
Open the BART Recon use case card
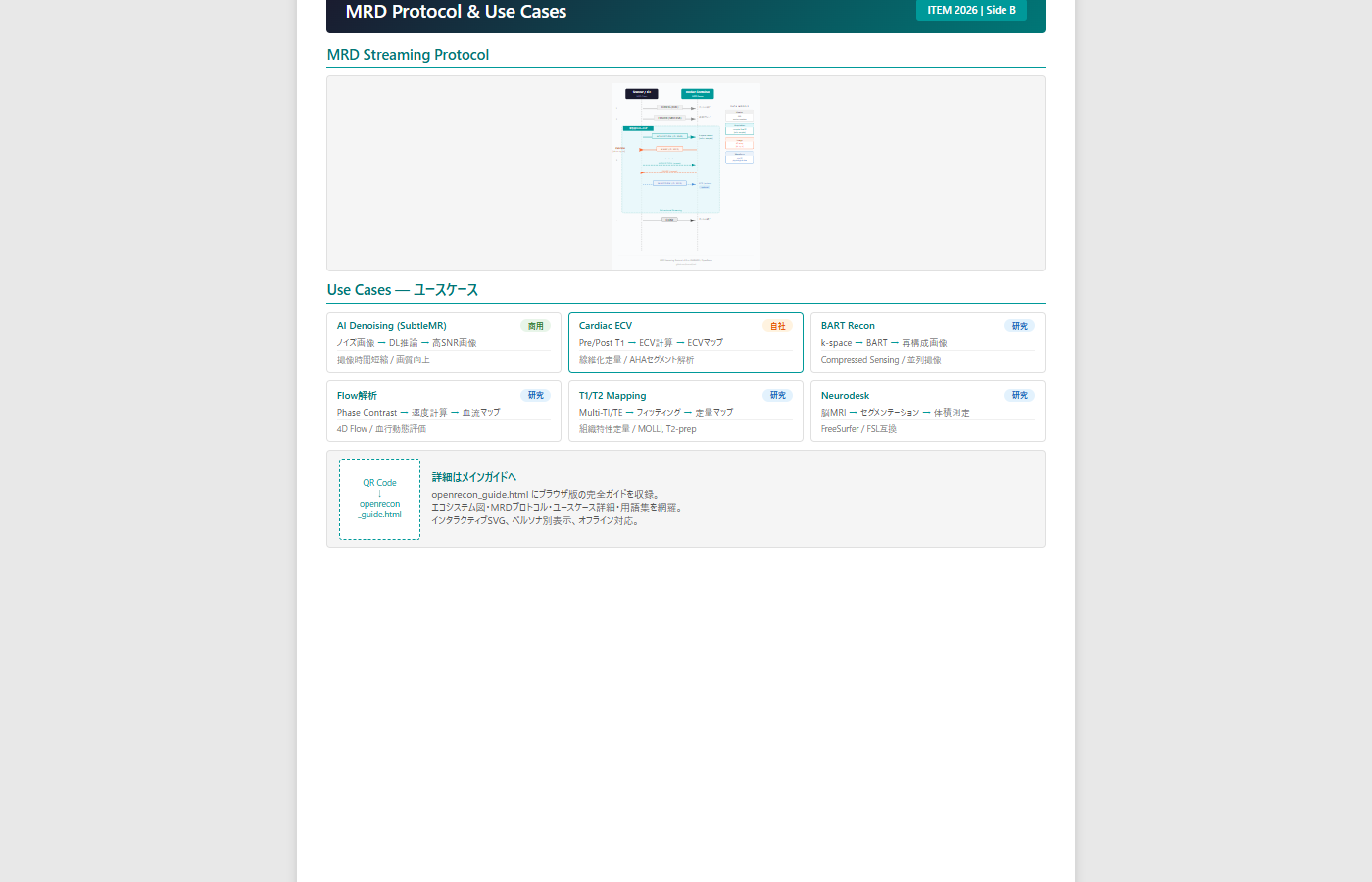click(x=927, y=343)
